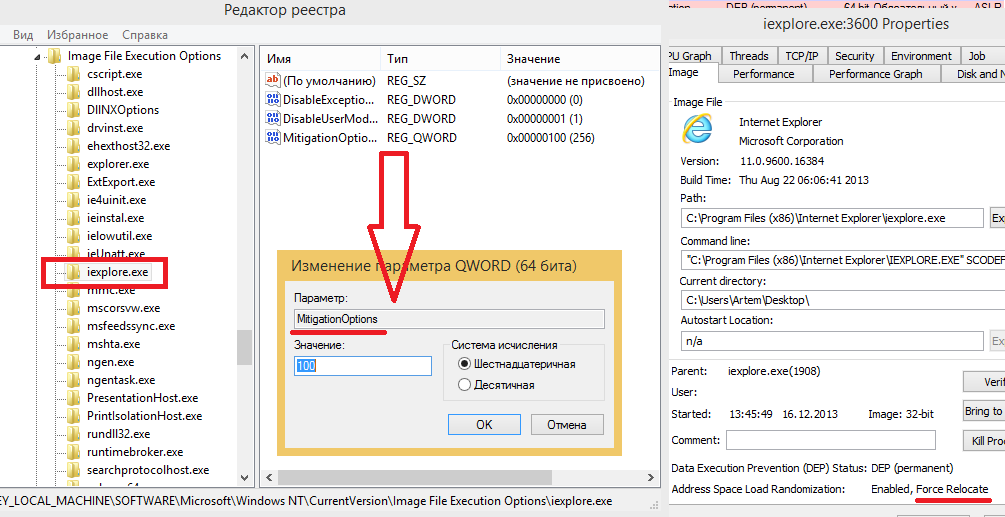This screenshot has height=517, width=1005.
Task: Confirm the QWORD edit with OK
Action: (484, 425)
